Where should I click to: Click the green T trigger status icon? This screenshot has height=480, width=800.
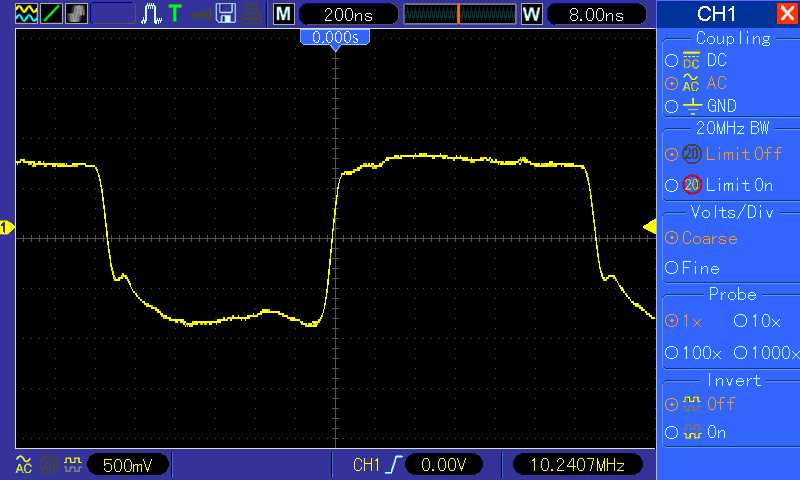[175, 13]
